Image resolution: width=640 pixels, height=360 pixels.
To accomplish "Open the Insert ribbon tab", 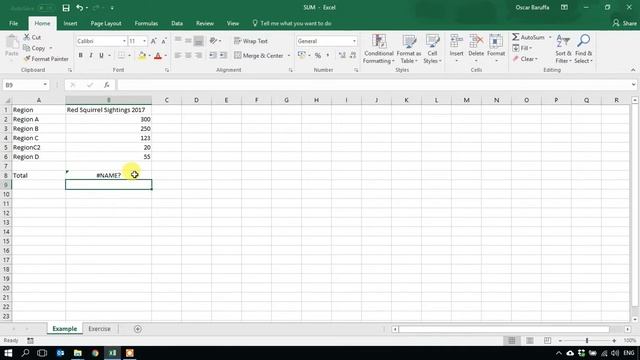I will (70, 23).
